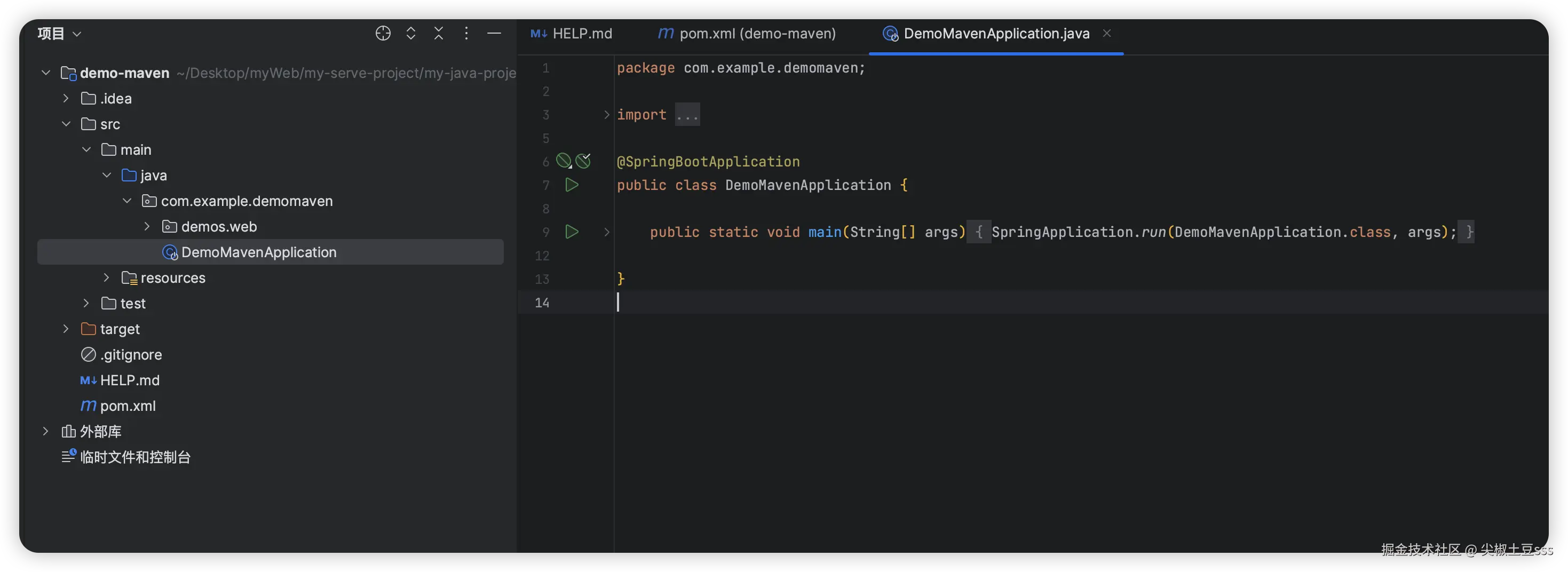Switch to the HELP.md tab
Image resolution: width=1568 pixels, height=572 pixels.
point(572,34)
